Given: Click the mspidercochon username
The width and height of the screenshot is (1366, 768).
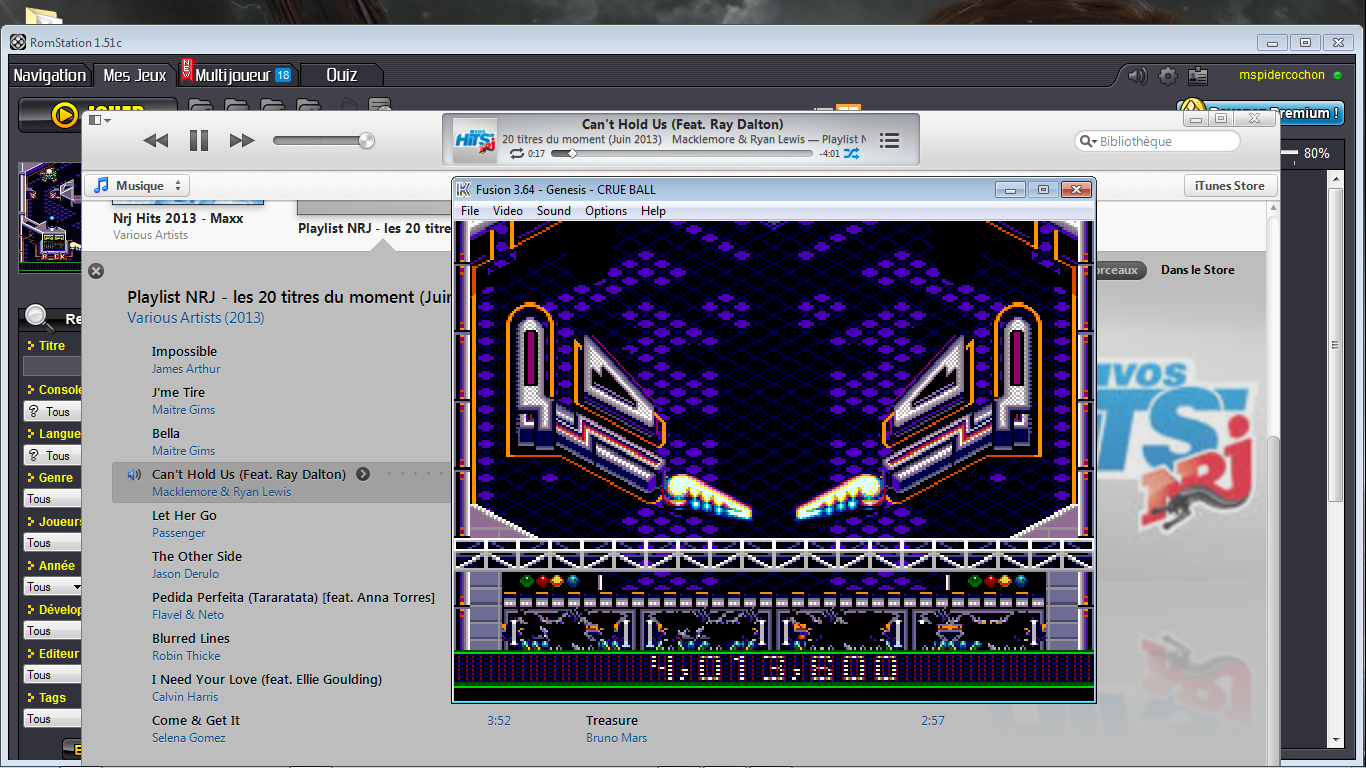Looking at the screenshot, I should pos(1282,75).
